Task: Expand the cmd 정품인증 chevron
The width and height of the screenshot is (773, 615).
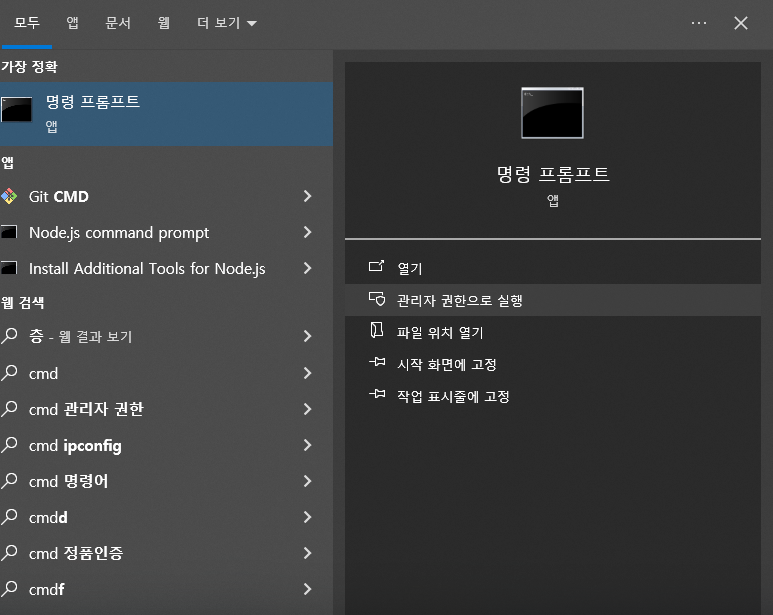Action: pyautogui.click(x=308, y=553)
